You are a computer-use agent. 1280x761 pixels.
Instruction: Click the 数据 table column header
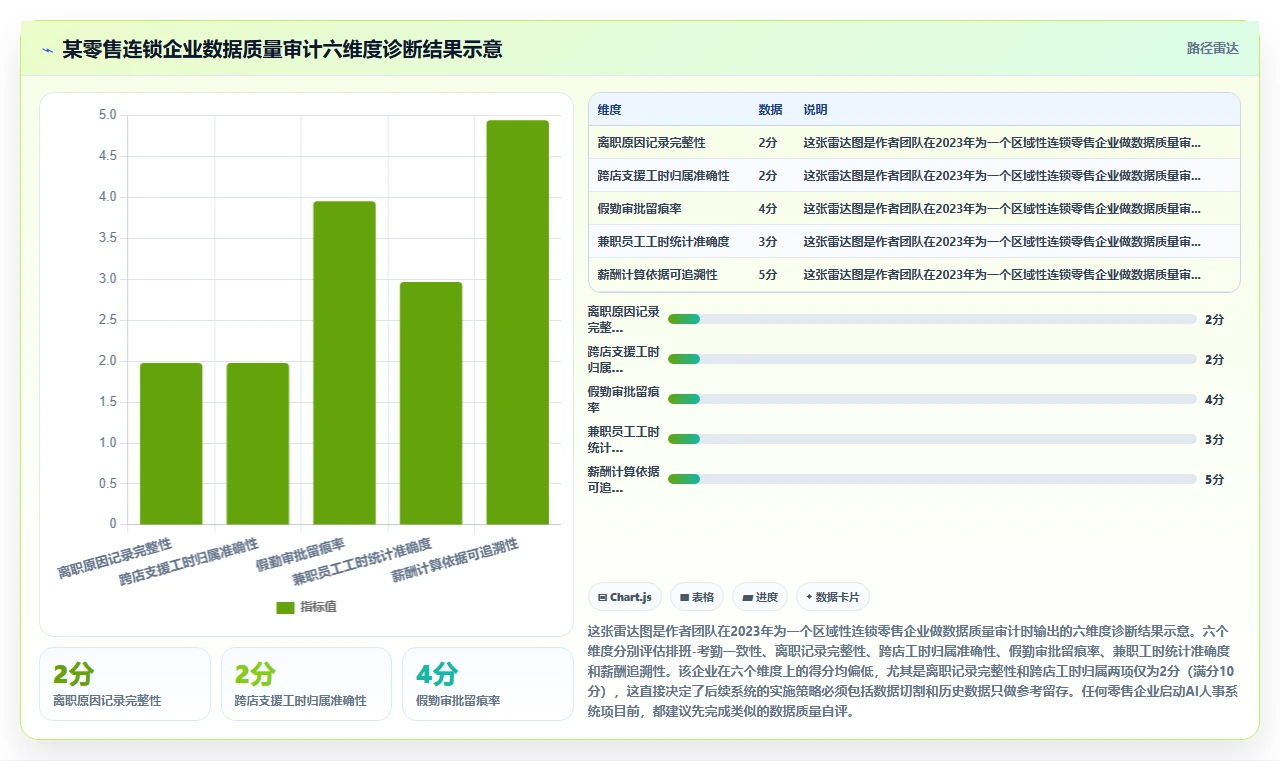(770, 110)
